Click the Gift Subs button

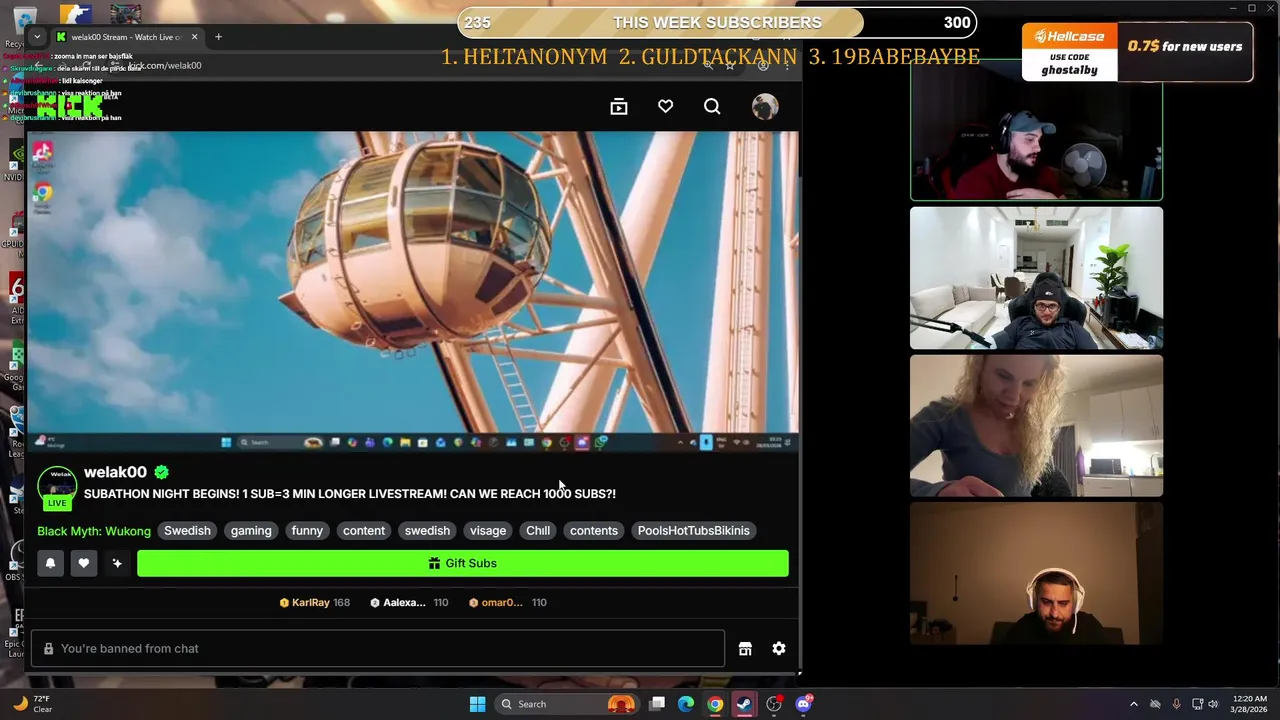coord(463,563)
